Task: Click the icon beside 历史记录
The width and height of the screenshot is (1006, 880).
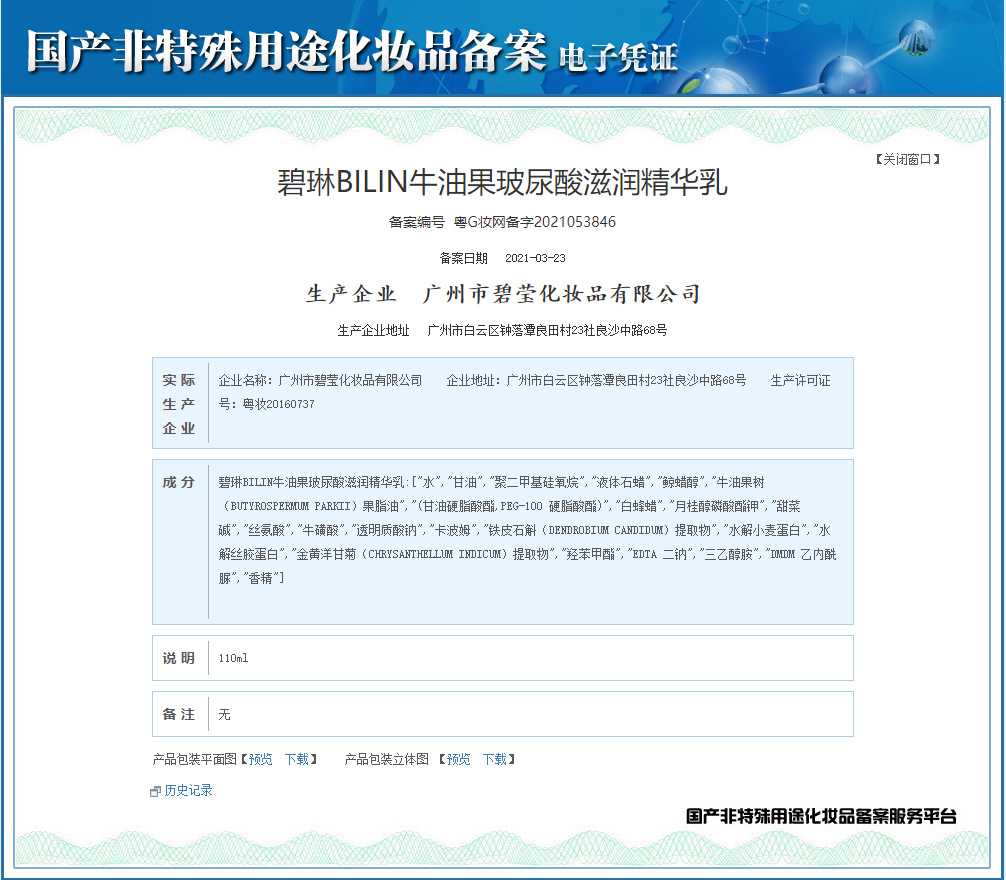Action: point(155,791)
